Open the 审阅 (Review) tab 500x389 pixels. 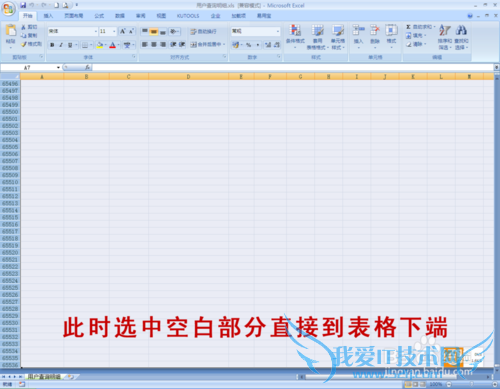[x=140, y=16]
